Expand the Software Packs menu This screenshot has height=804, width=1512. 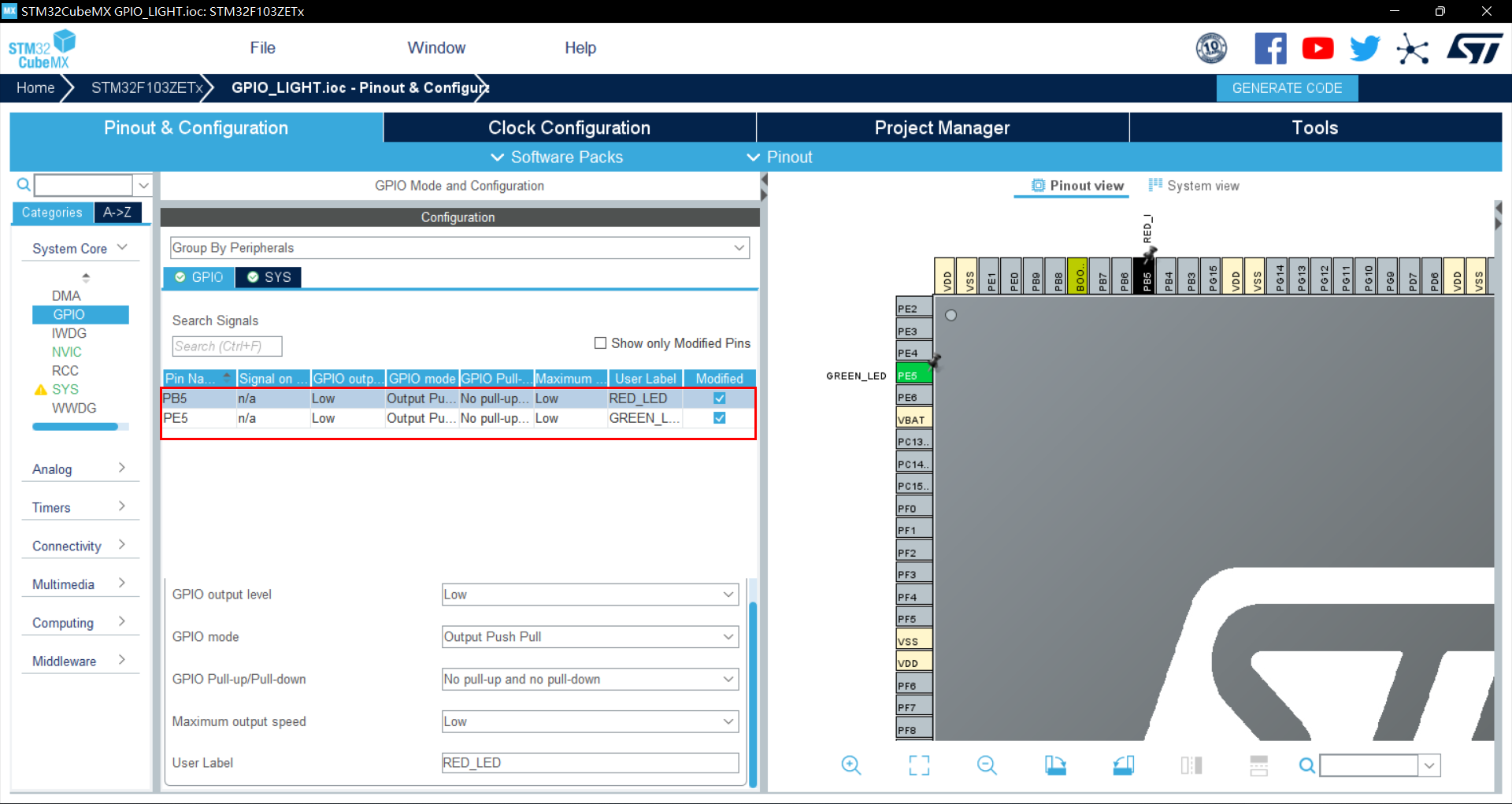557,157
